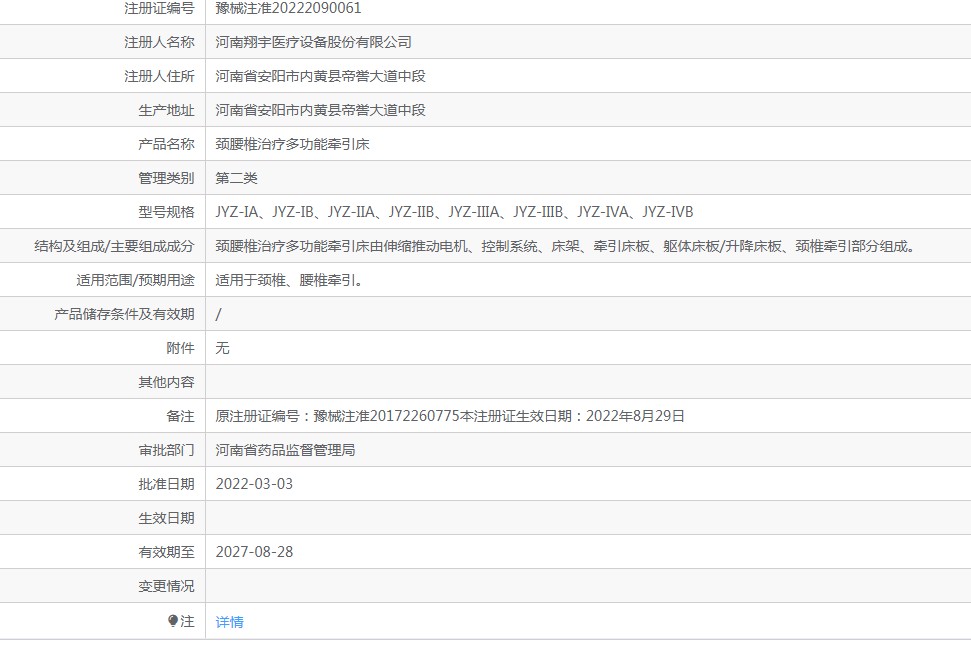
Task: Click the 审批部门 label
Action: coord(166,450)
